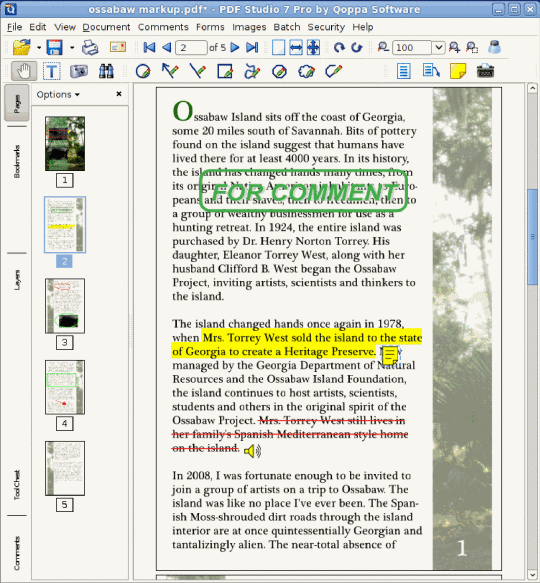This screenshot has height=583, width=540.
Task: Switch to the ToolChest side tab
Action: point(17,485)
